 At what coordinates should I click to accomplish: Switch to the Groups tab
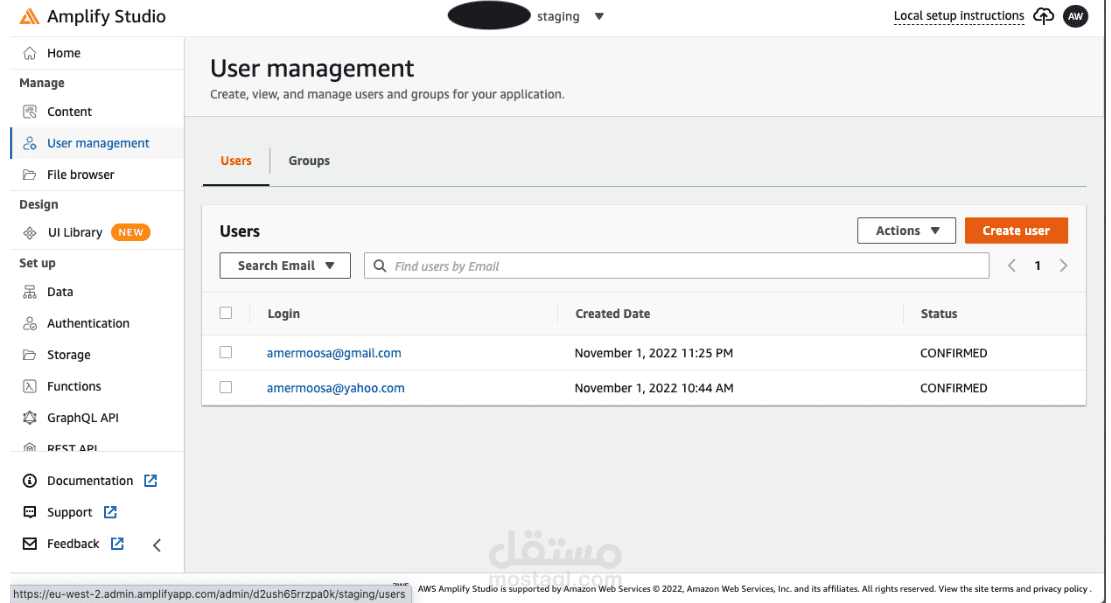pyautogui.click(x=309, y=161)
